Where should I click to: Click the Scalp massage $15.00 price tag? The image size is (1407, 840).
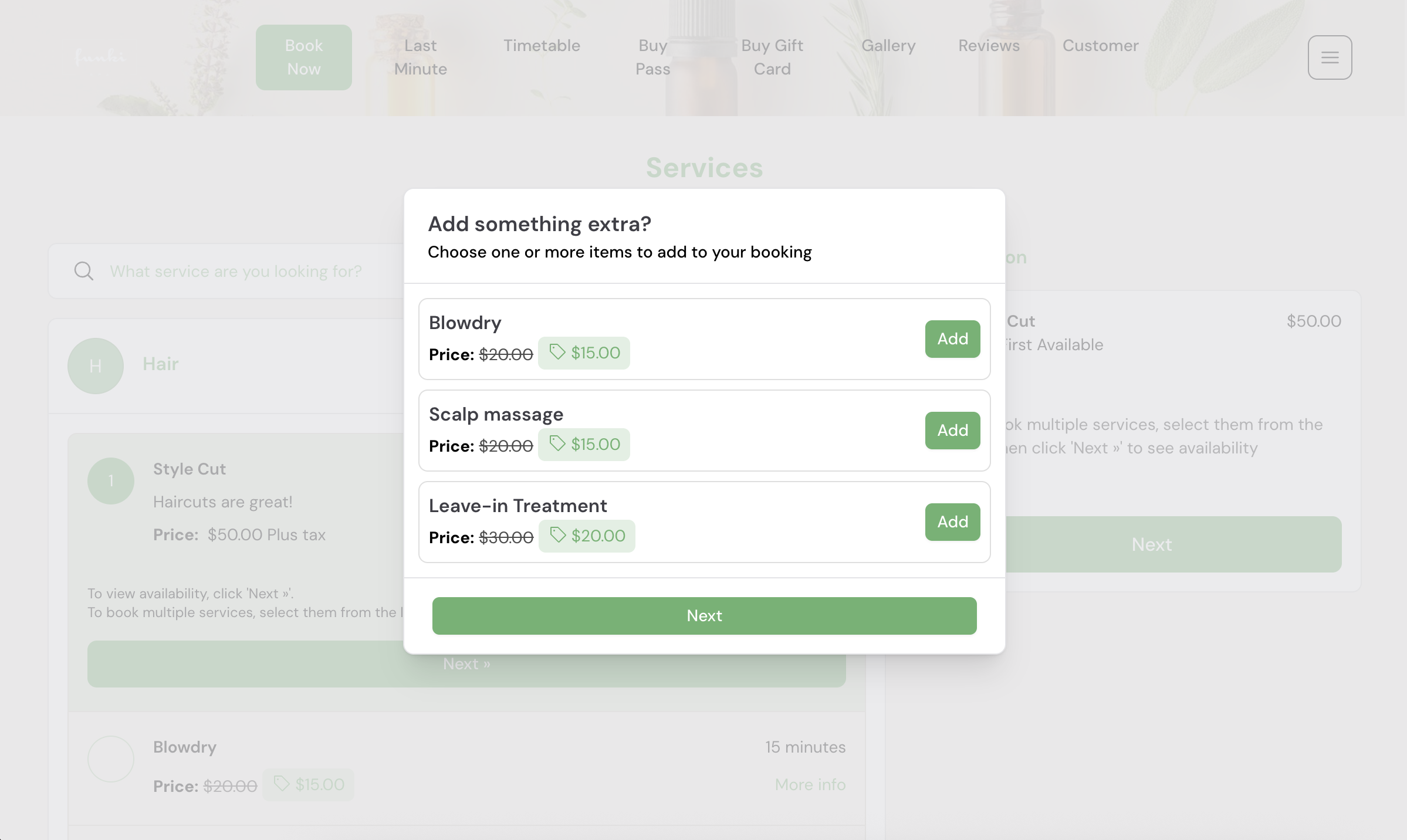coord(584,445)
